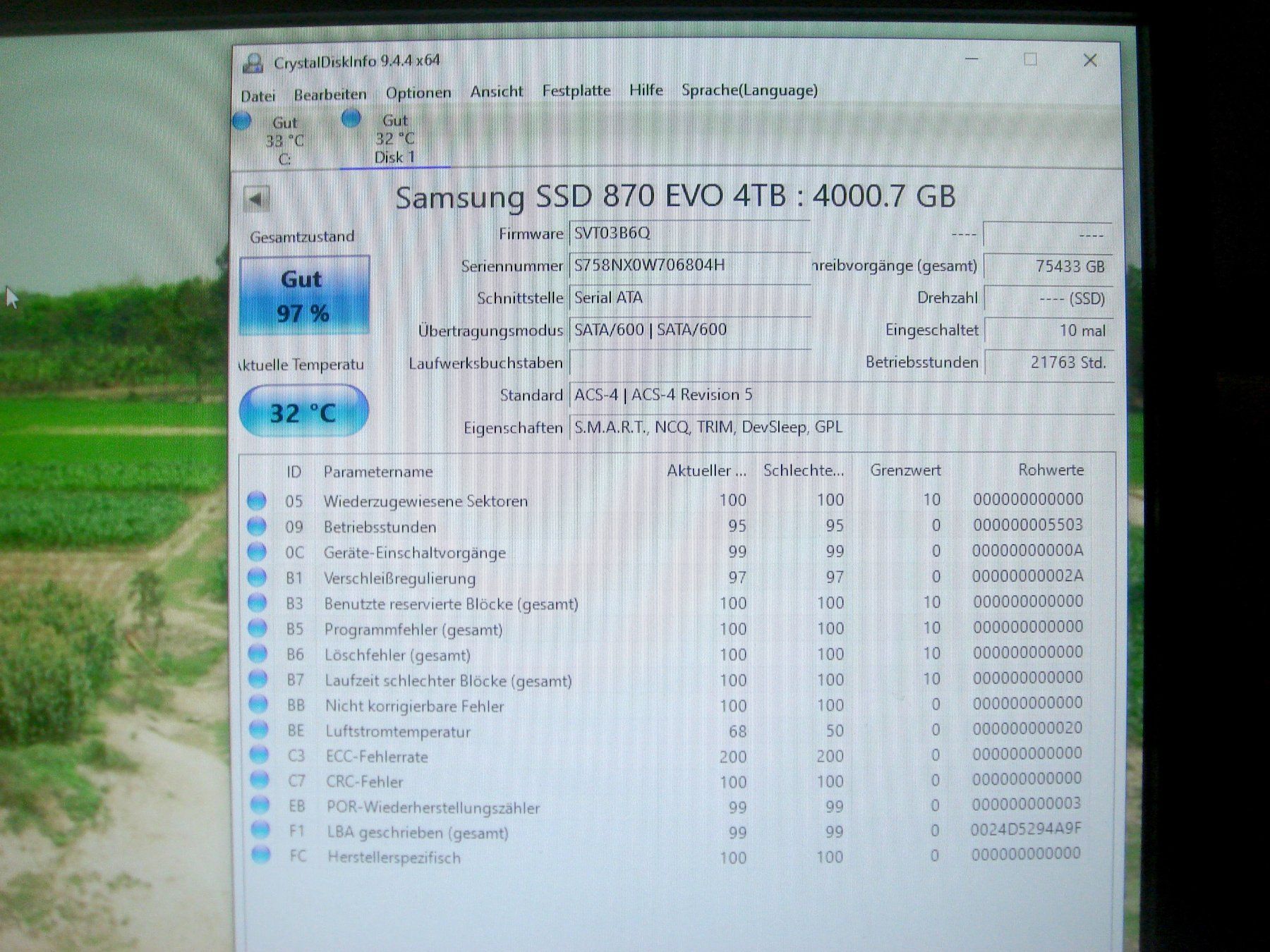Select the Disk 1 status tab
This screenshot has width=1270, height=952.
point(394,138)
